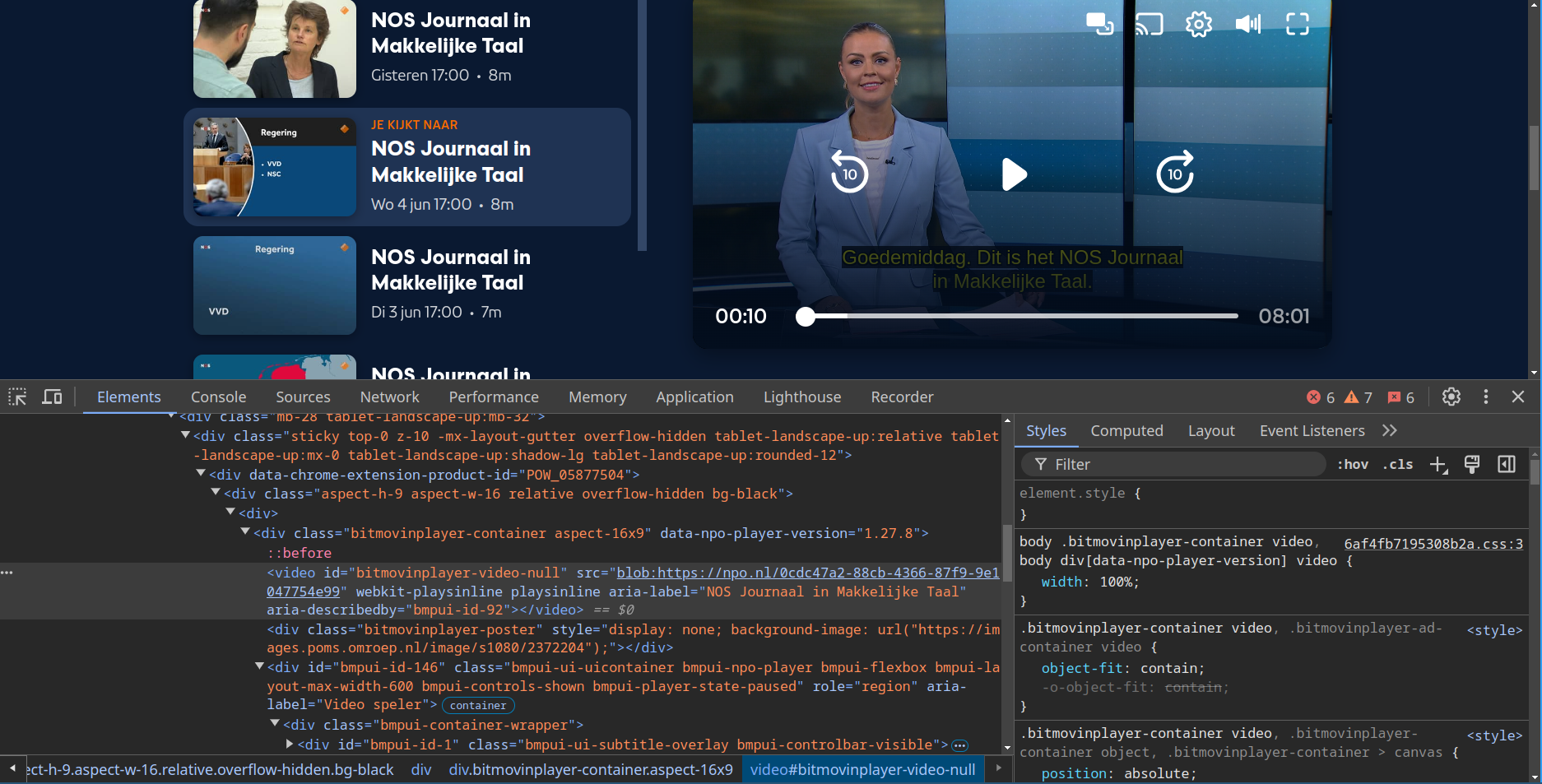1542x784 pixels.
Task: Select the Event Listeners pane tab
Action: click(1312, 431)
